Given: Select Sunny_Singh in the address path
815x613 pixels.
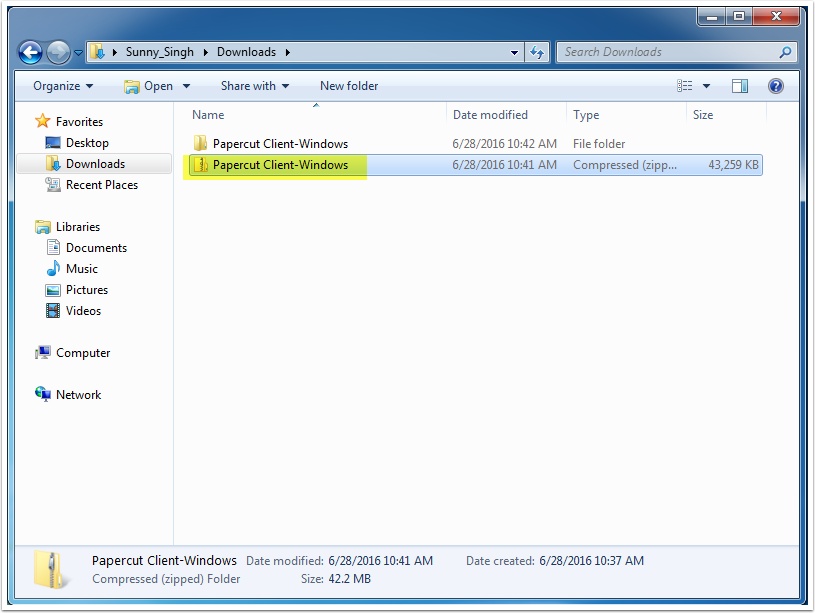Looking at the screenshot, I should click(x=160, y=52).
